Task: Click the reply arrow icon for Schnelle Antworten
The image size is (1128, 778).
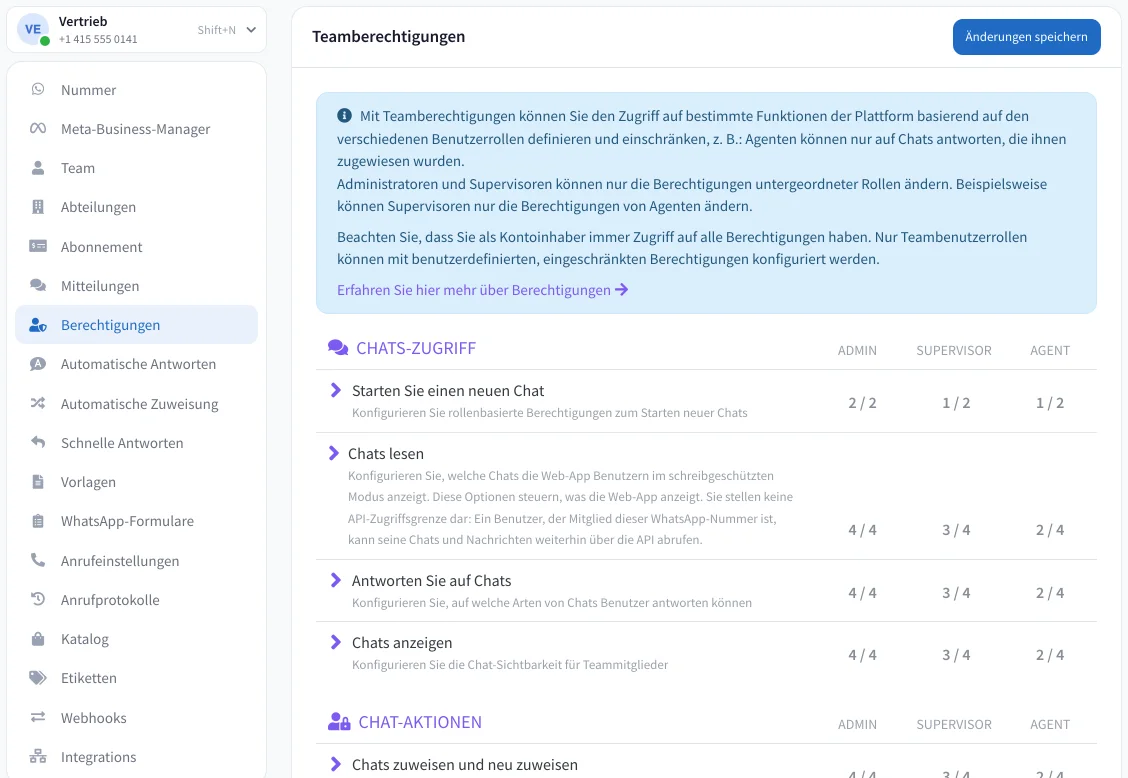Action: tap(38, 442)
